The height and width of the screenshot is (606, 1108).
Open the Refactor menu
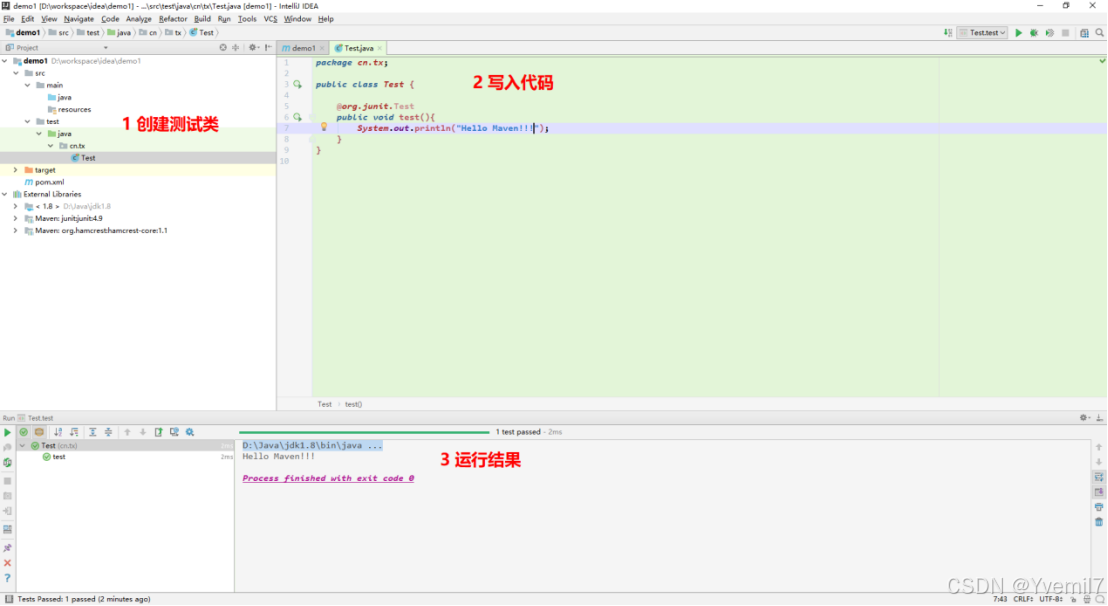(172, 19)
